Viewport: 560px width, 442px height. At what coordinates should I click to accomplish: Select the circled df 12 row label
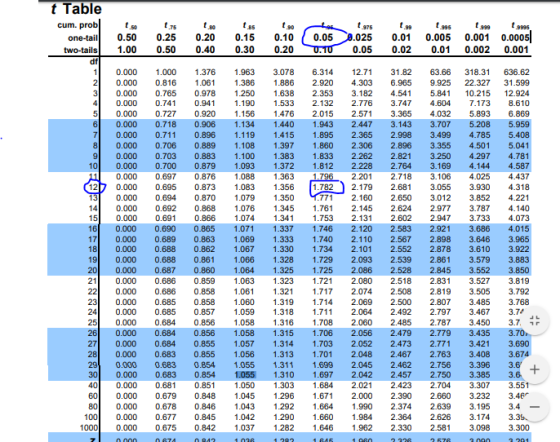tap(93, 187)
